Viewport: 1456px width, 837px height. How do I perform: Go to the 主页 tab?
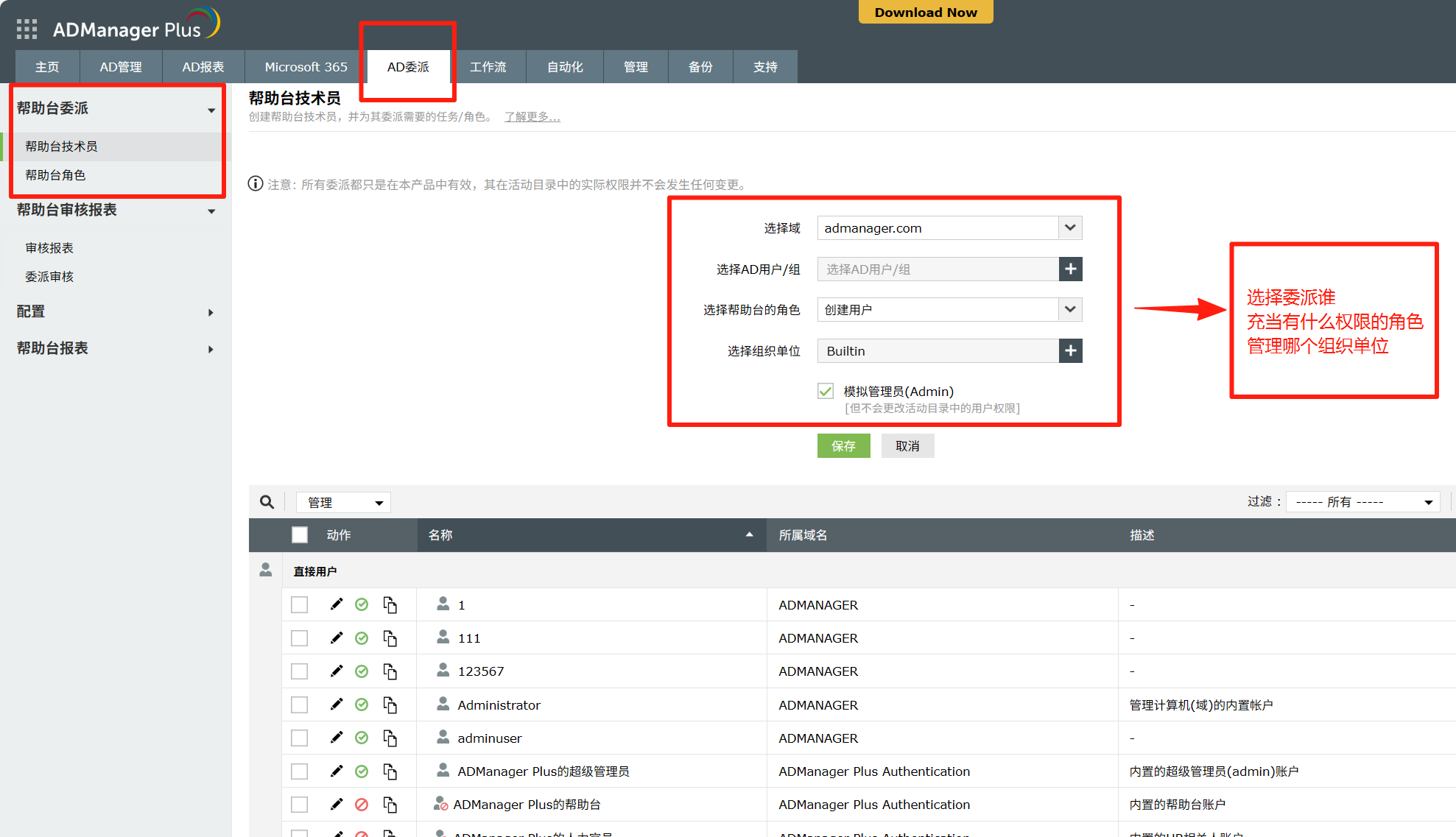pyautogui.click(x=47, y=67)
